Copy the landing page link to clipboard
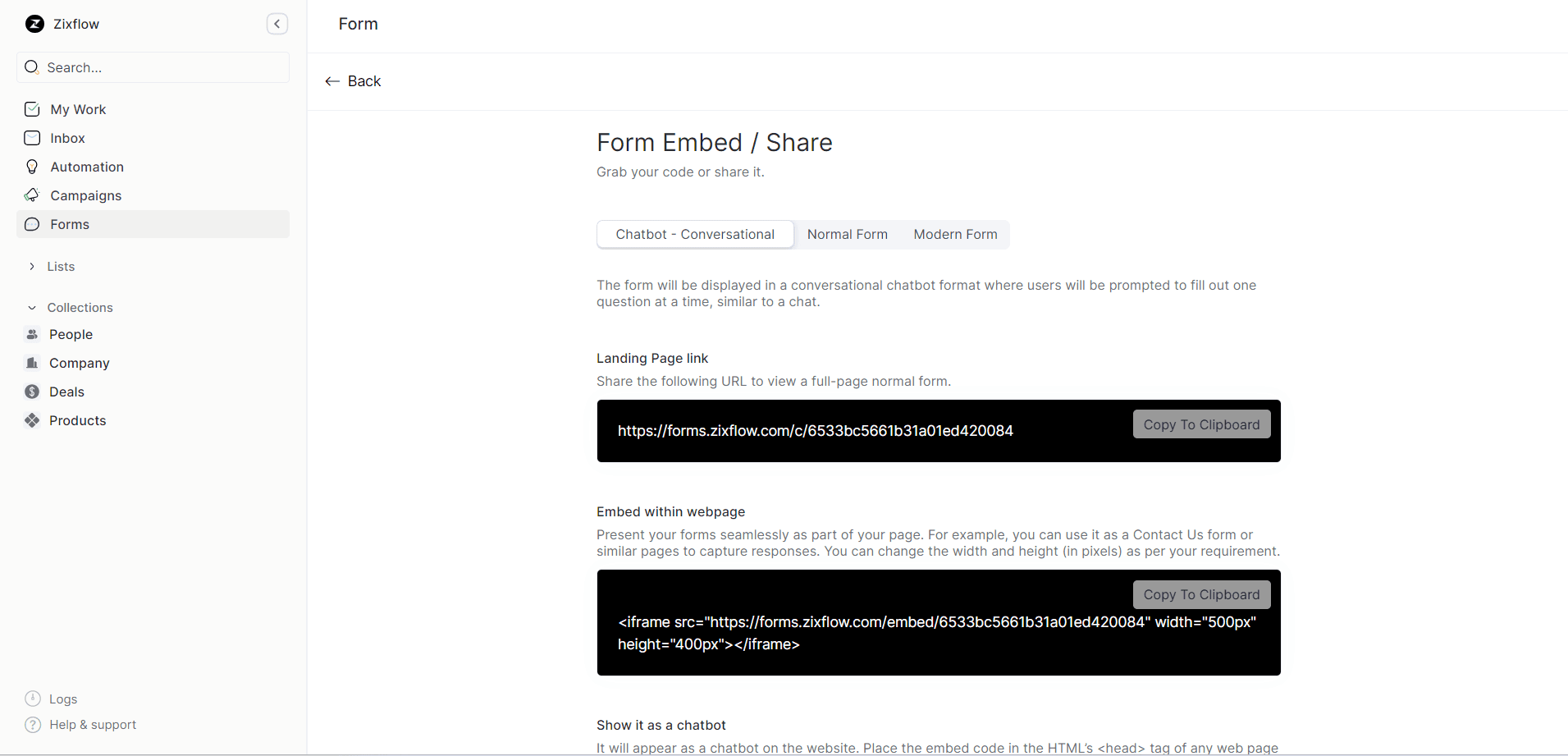The image size is (1568, 756). coord(1200,424)
